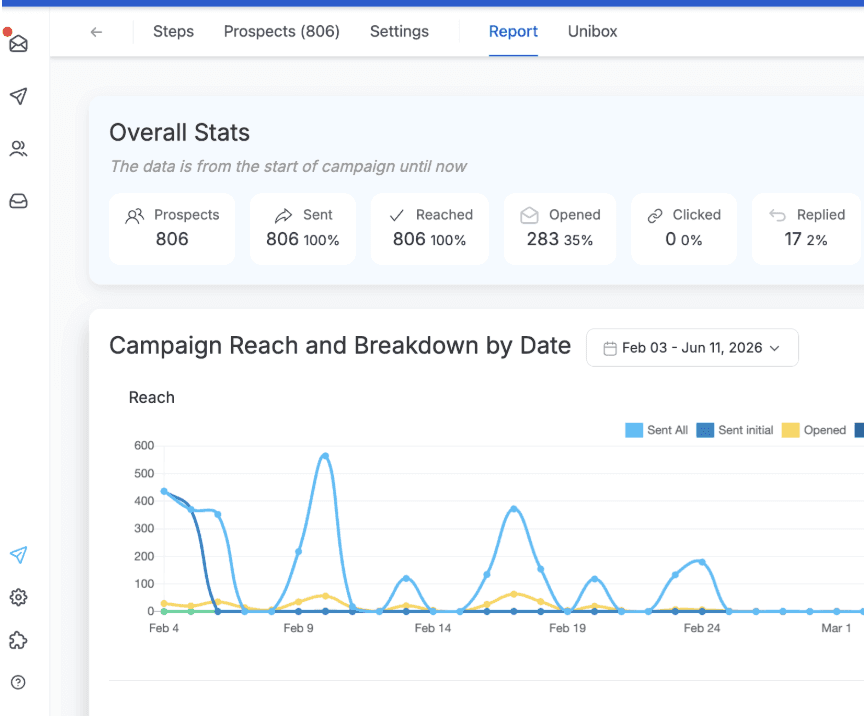The height and width of the screenshot is (720, 864).
Task: Click the Opened 283 stat card
Action: (560, 229)
